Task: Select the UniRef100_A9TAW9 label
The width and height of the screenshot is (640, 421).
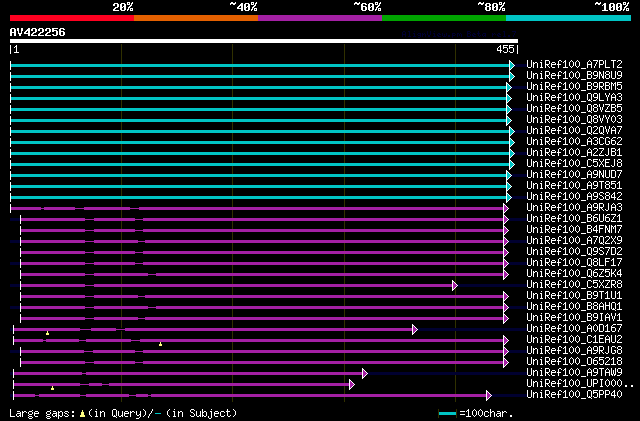Action: click(x=574, y=373)
